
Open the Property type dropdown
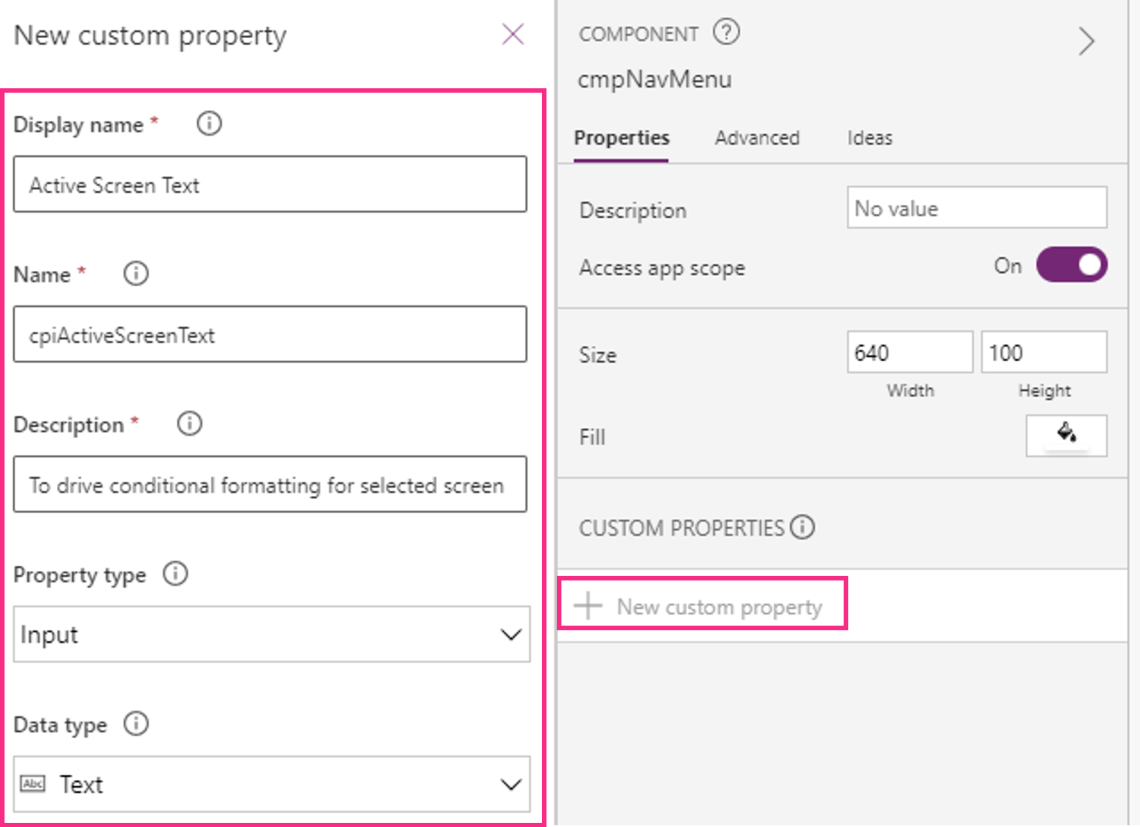pos(271,635)
